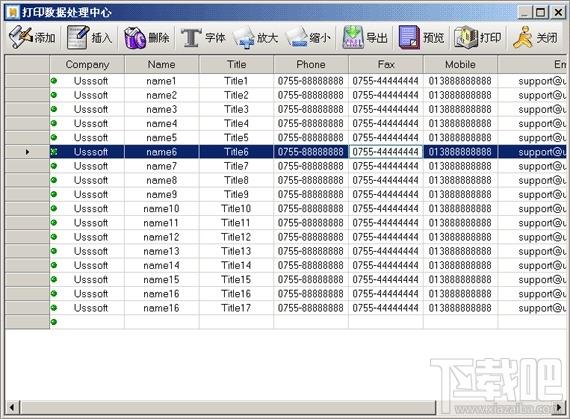Image resolution: width=570 pixels, height=419 pixels.
Task: Select the row indicator for name6
Action: (27, 152)
